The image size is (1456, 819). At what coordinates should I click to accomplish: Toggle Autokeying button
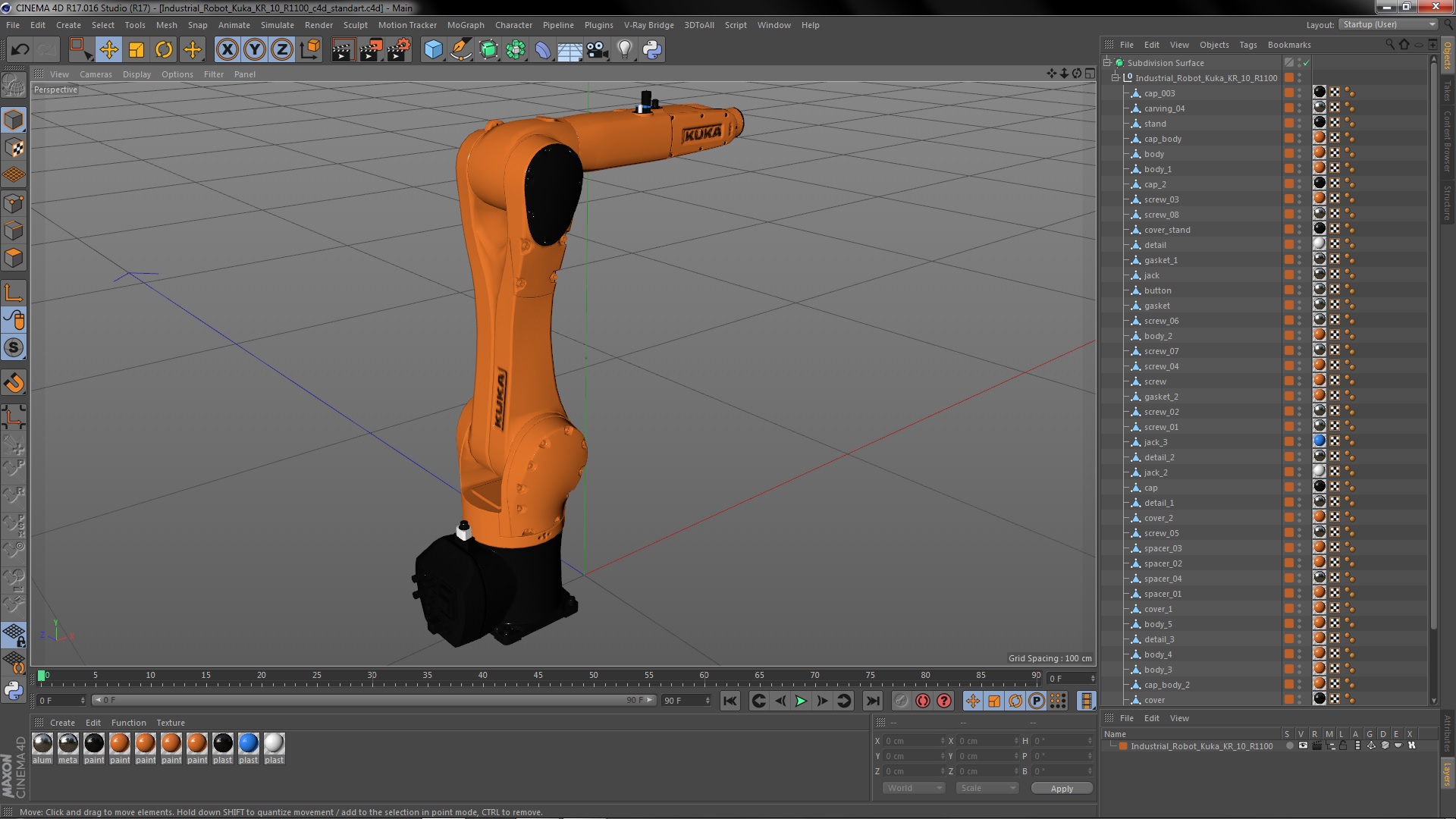[922, 701]
